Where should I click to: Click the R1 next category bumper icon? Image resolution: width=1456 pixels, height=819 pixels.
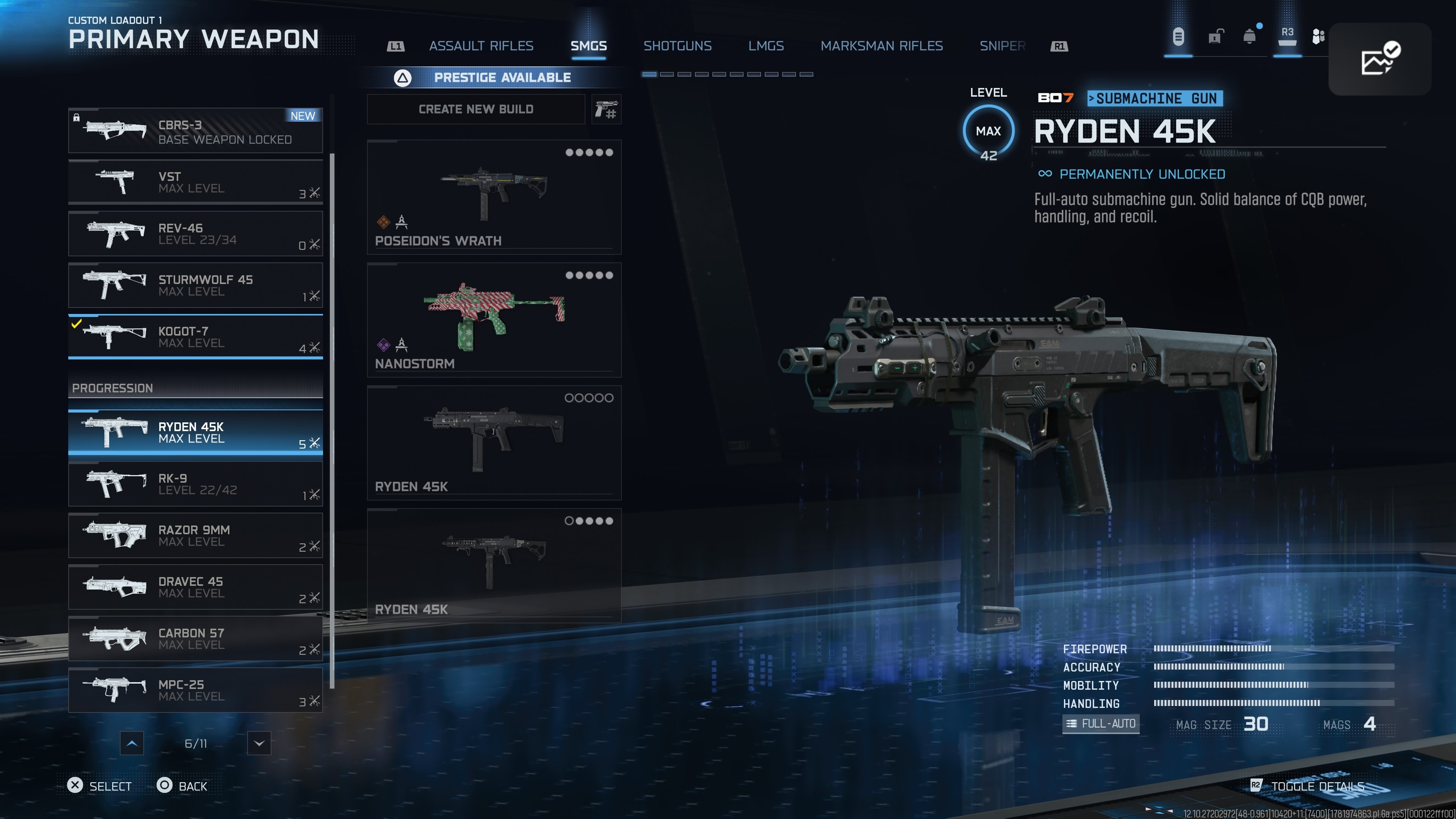(1059, 46)
